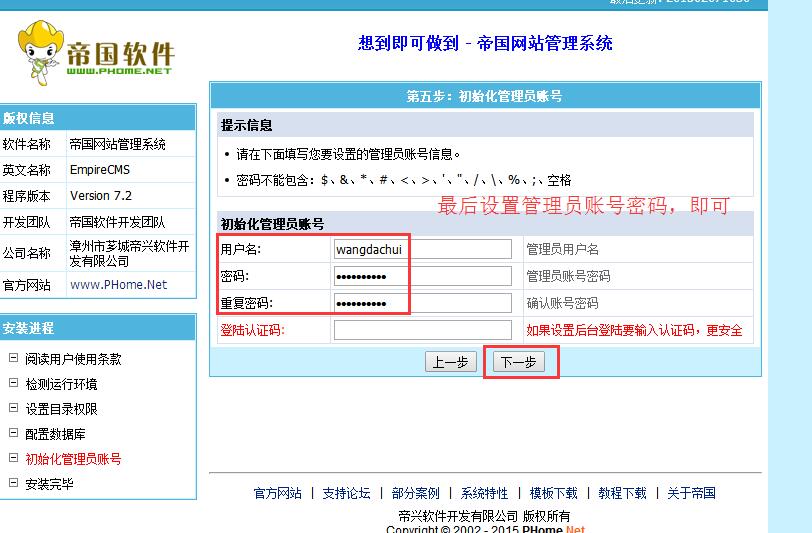Open the 官方网站 footer link
The image size is (812, 533).
coord(278,493)
